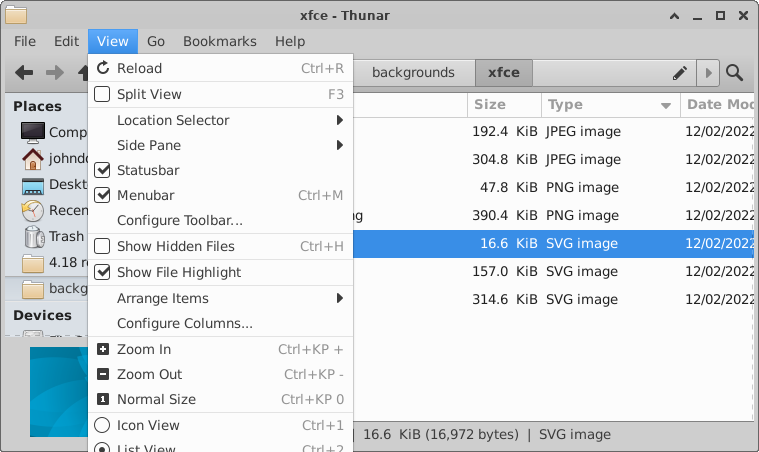
Task: Click the Type column sort arrow
Action: click(x=666, y=105)
